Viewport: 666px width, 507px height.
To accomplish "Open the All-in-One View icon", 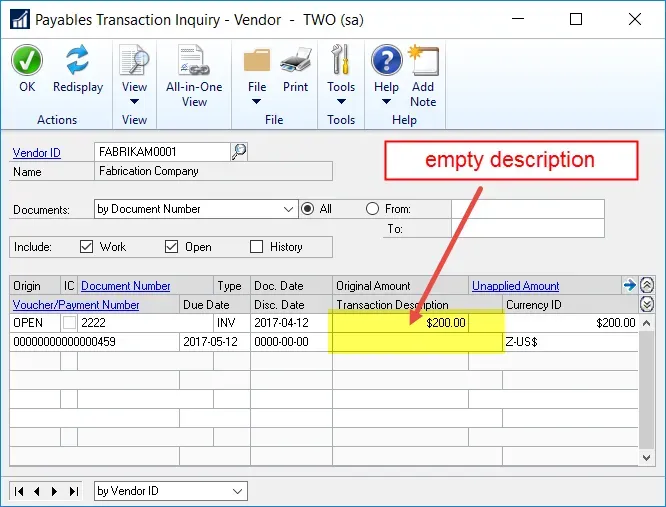I will [x=194, y=62].
